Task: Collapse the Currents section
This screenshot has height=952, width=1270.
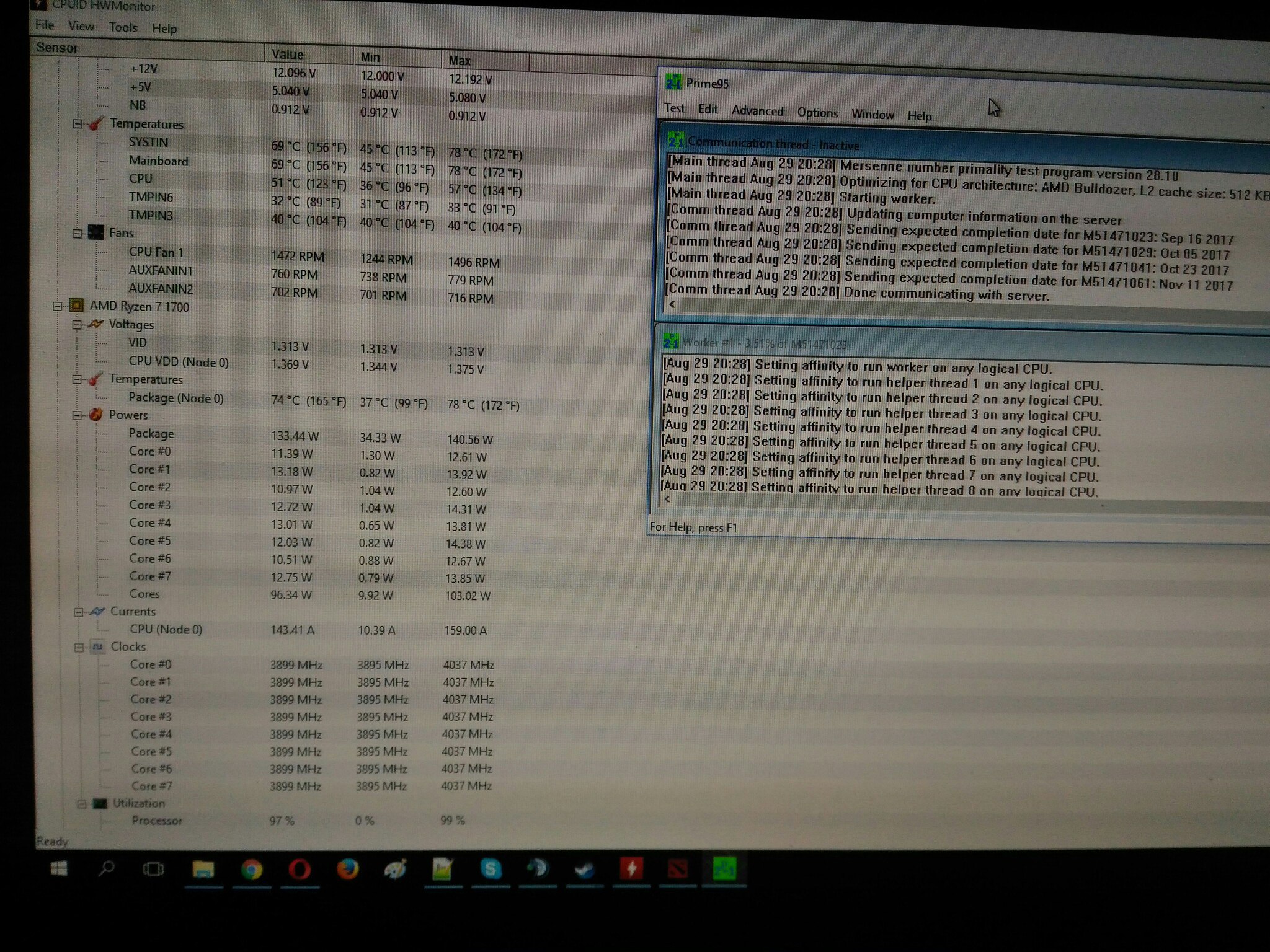Action: (x=78, y=612)
